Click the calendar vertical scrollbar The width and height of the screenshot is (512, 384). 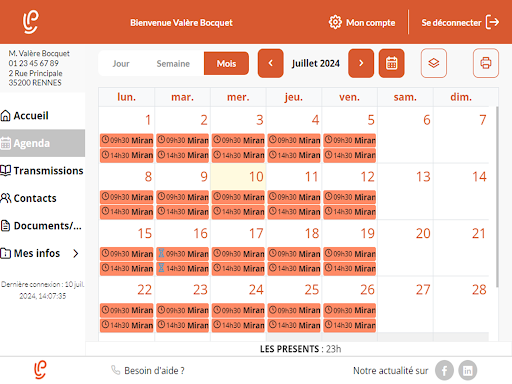point(497,197)
